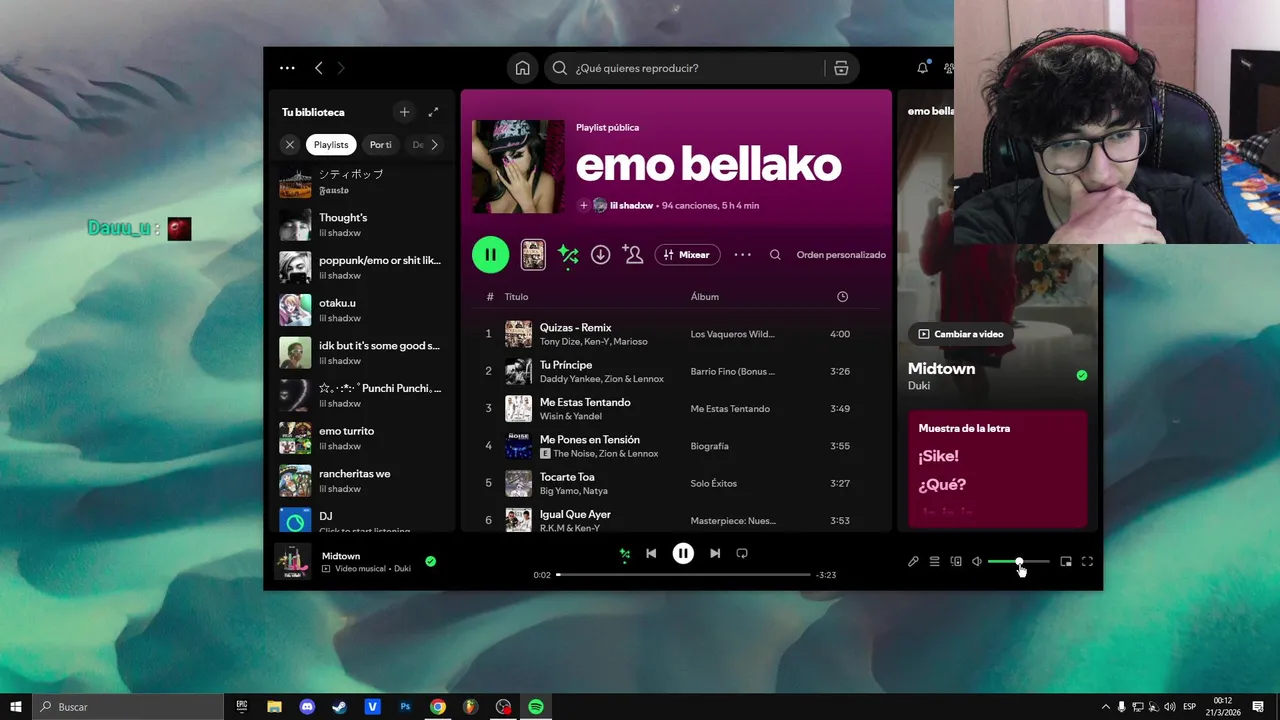
Task: Click the emo bellako playlist cover image
Action: [518, 167]
